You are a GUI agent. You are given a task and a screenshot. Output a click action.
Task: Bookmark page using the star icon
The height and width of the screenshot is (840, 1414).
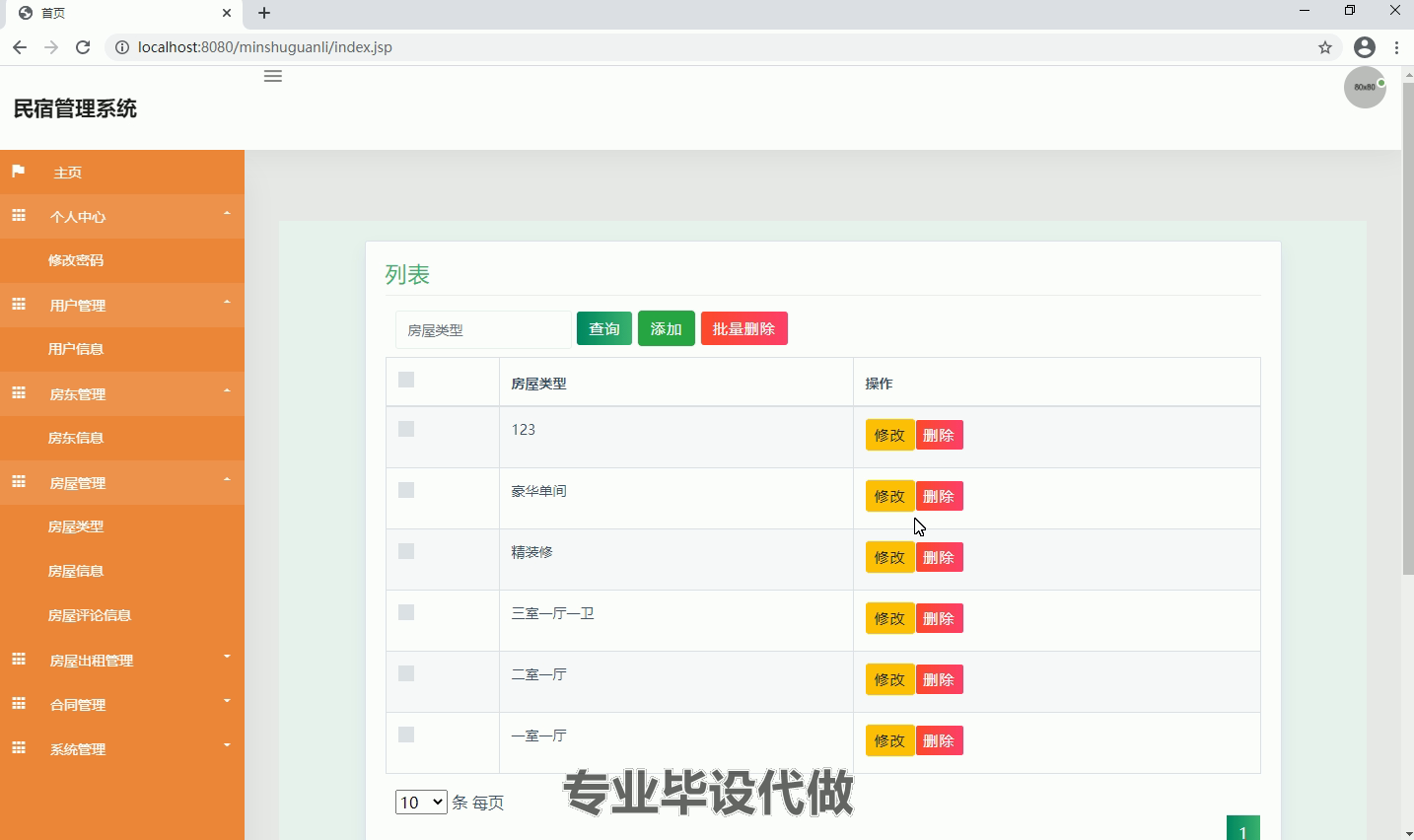(1325, 47)
